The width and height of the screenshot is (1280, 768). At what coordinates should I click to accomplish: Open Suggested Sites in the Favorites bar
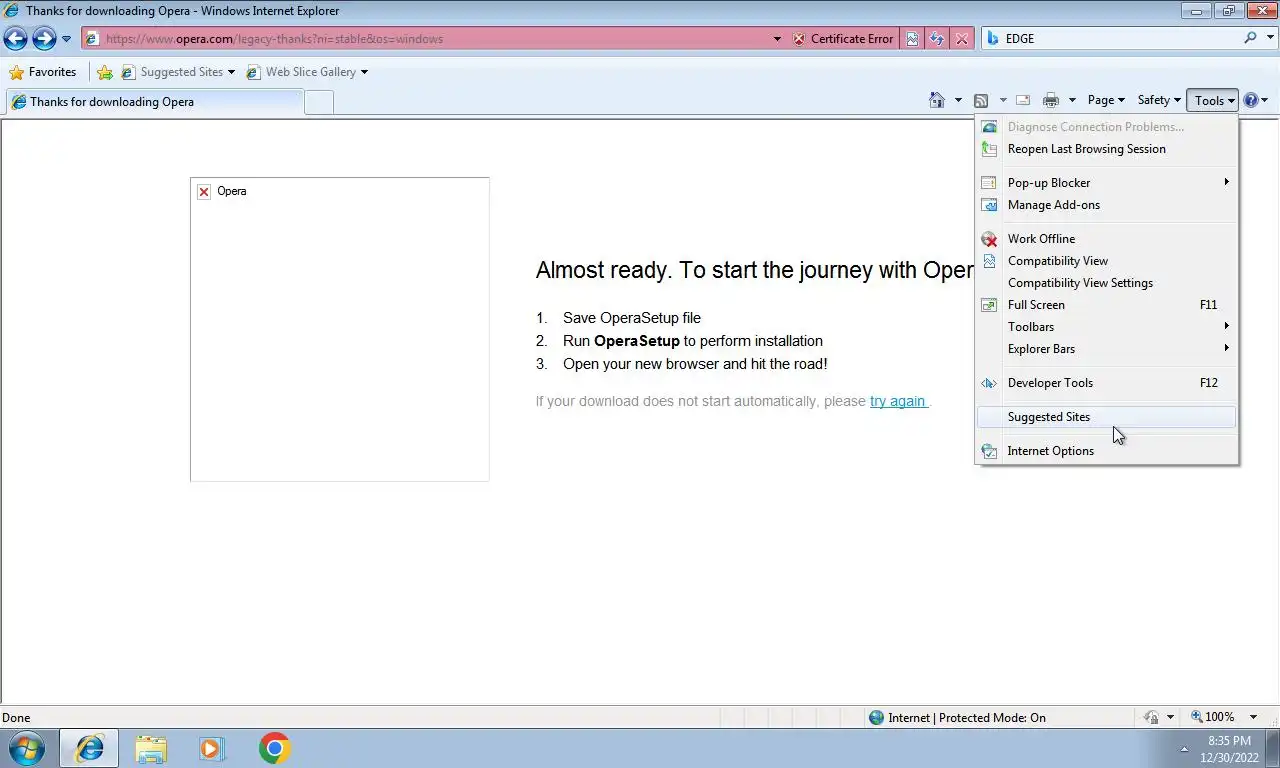(x=178, y=72)
